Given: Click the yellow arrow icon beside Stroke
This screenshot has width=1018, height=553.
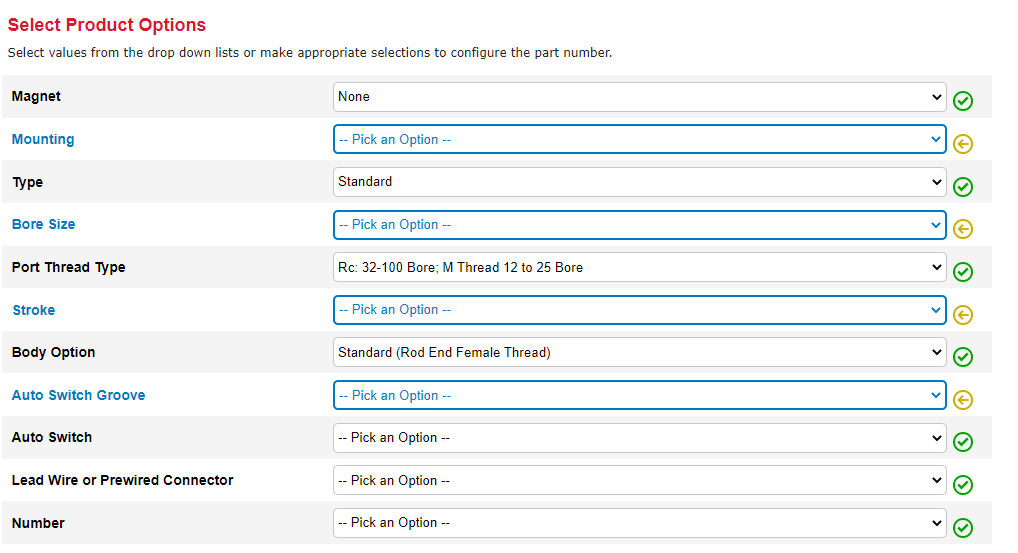Looking at the screenshot, I should point(963,314).
